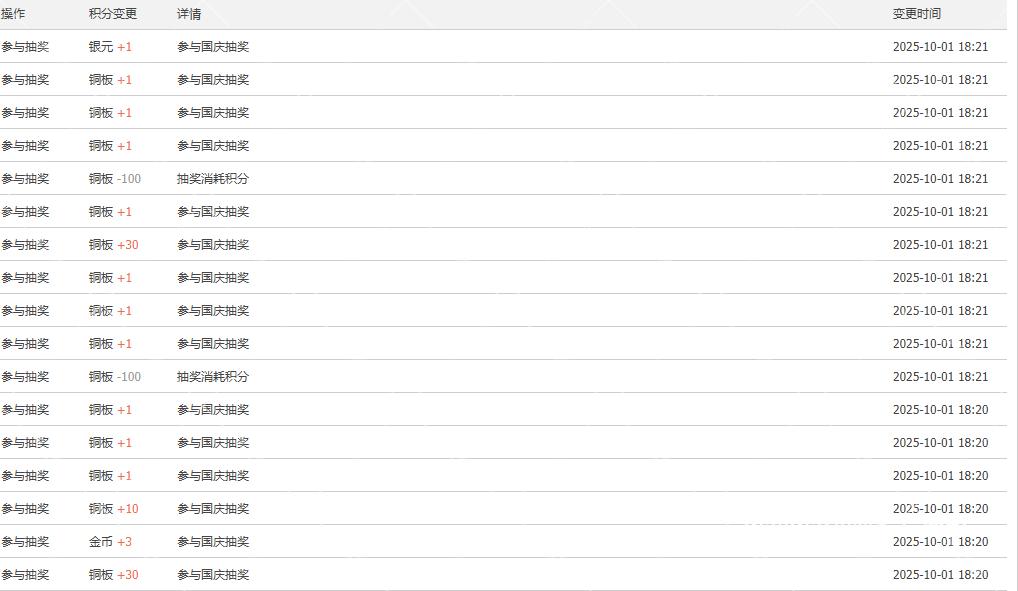Click 参与抽奖 in the 金币 +3 row
This screenshot has height=591, width=1018.
(25, 542)
